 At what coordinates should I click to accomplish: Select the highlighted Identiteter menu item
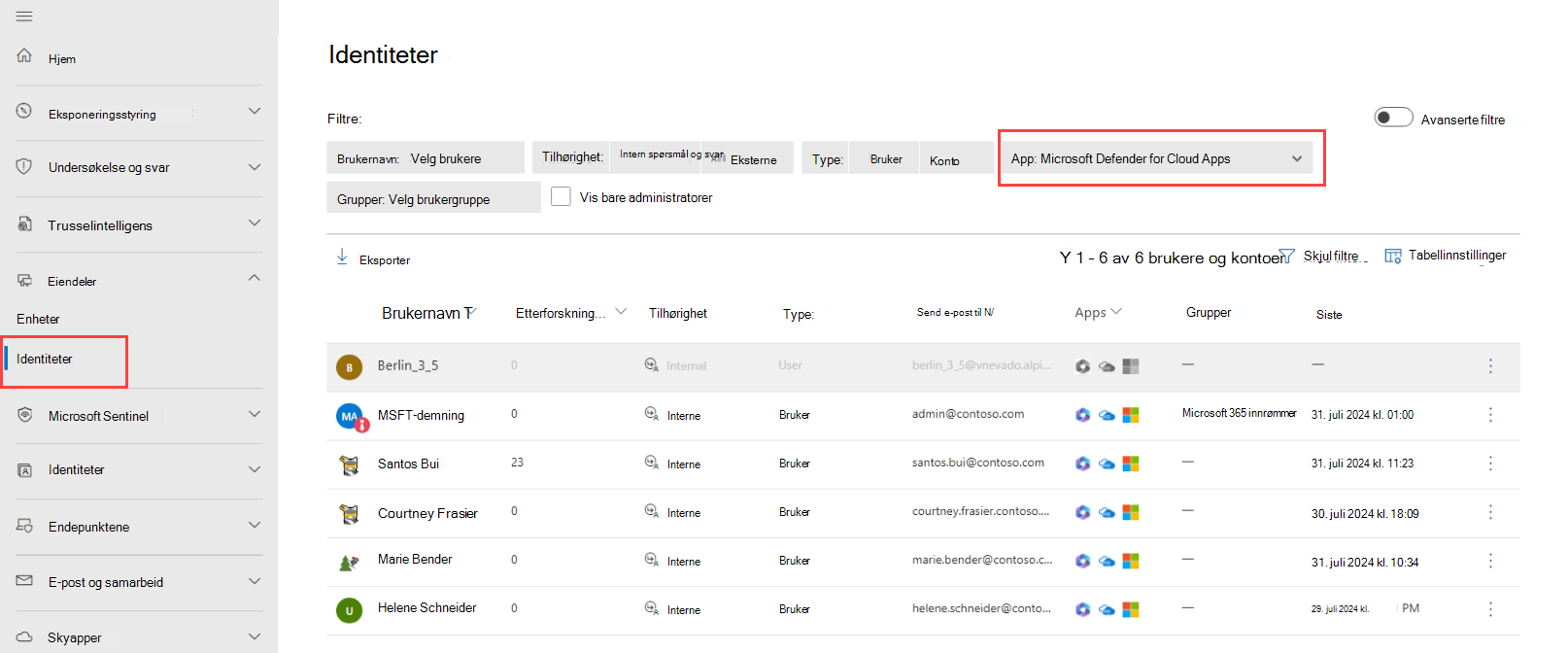64,360
